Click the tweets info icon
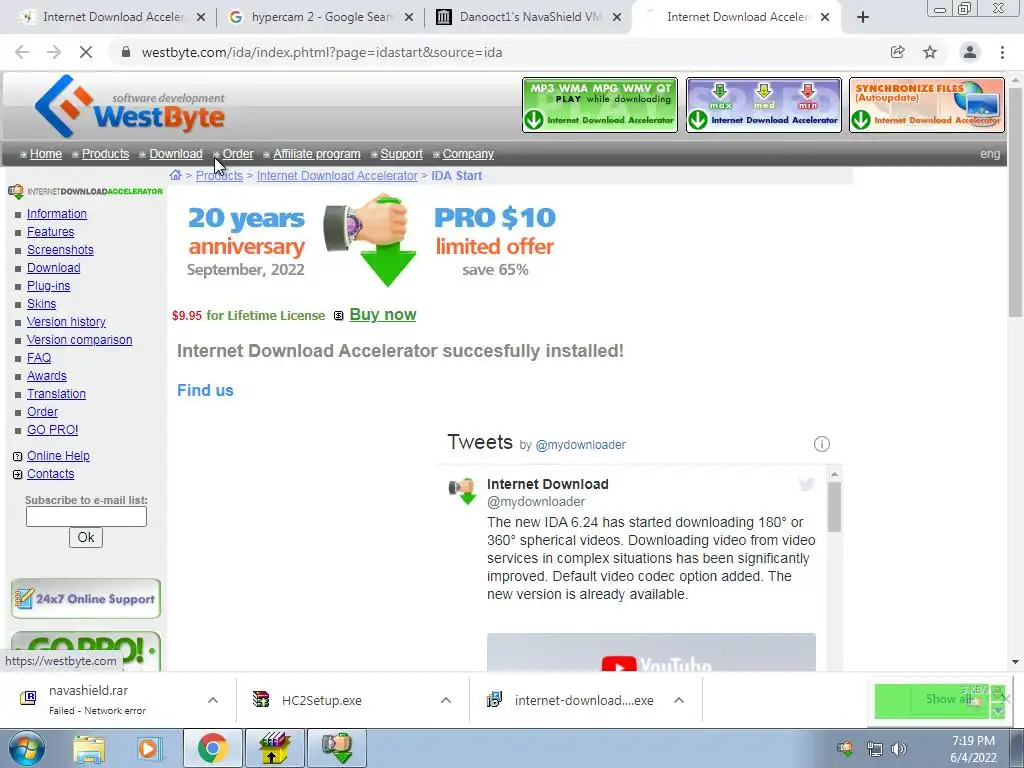1024x768 pixels. coord(822,444)
